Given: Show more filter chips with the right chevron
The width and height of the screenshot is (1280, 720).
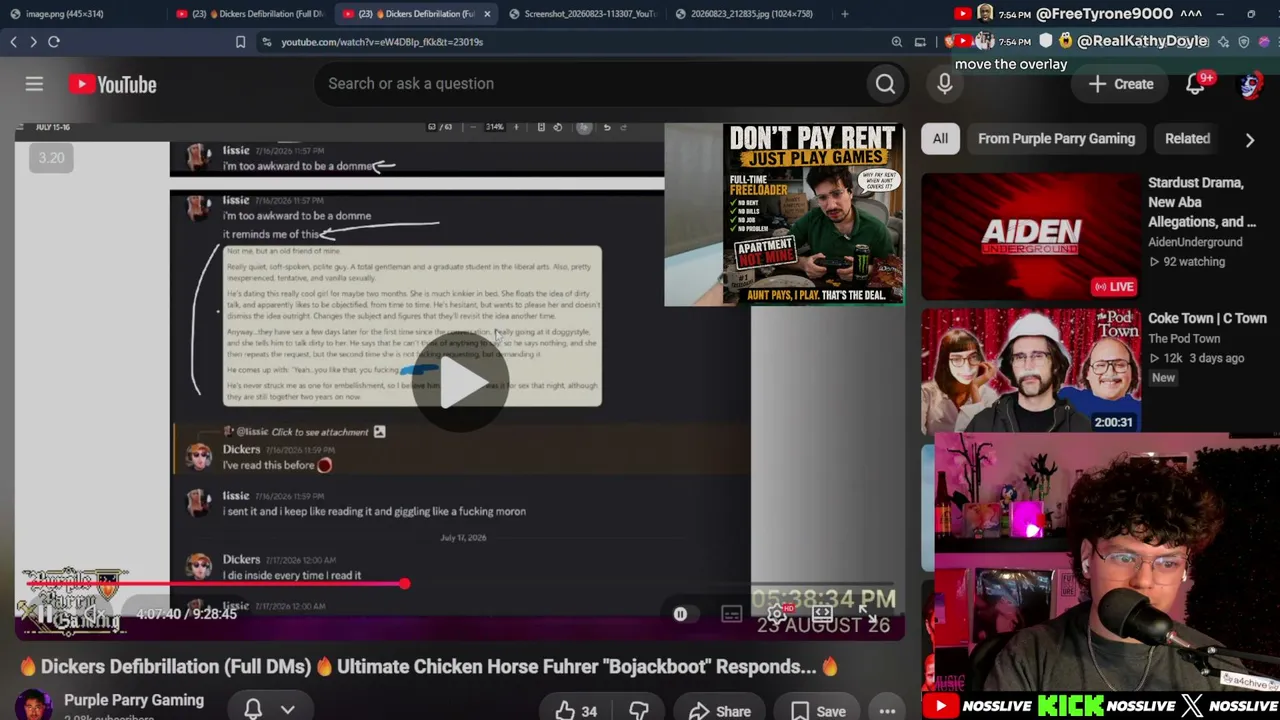Looking at the screenshot, I should pyautogui.click(x=1250, y=140).
